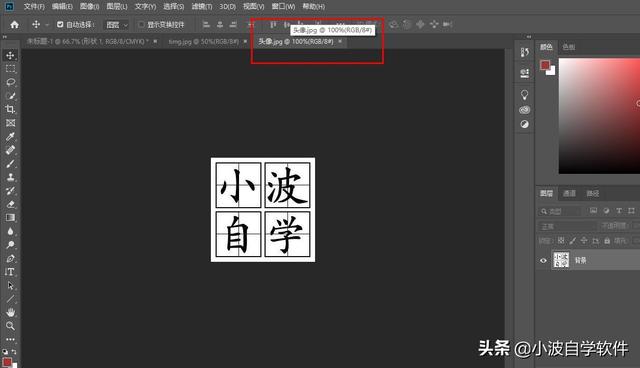This screenshot has height=368, width=640.
Task: Open the Learn lightbulb panel icon
Action: (x=524, y=95)
